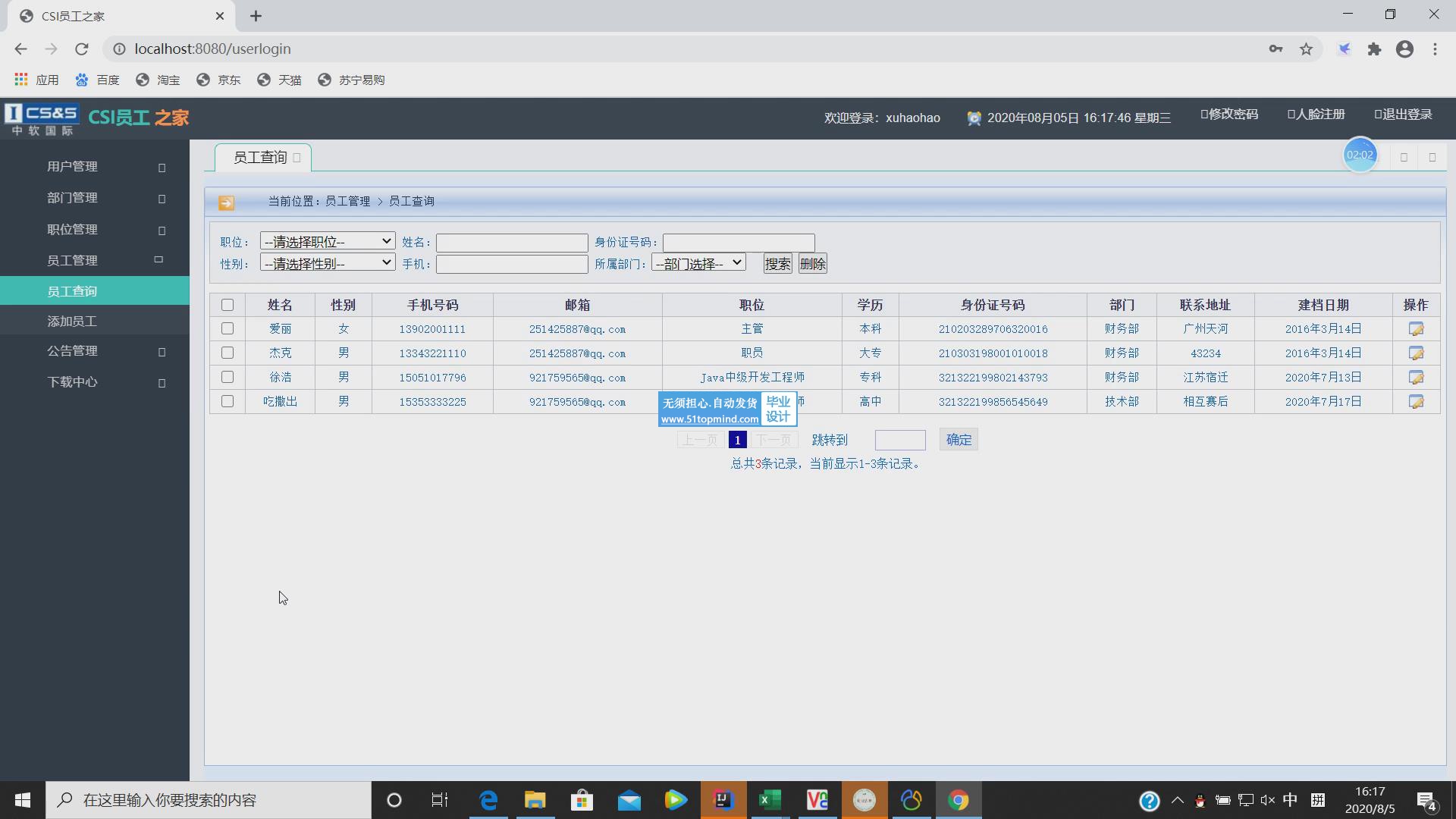
Task: Open the 性别 selection dropdown
Action: click(328, 263)
